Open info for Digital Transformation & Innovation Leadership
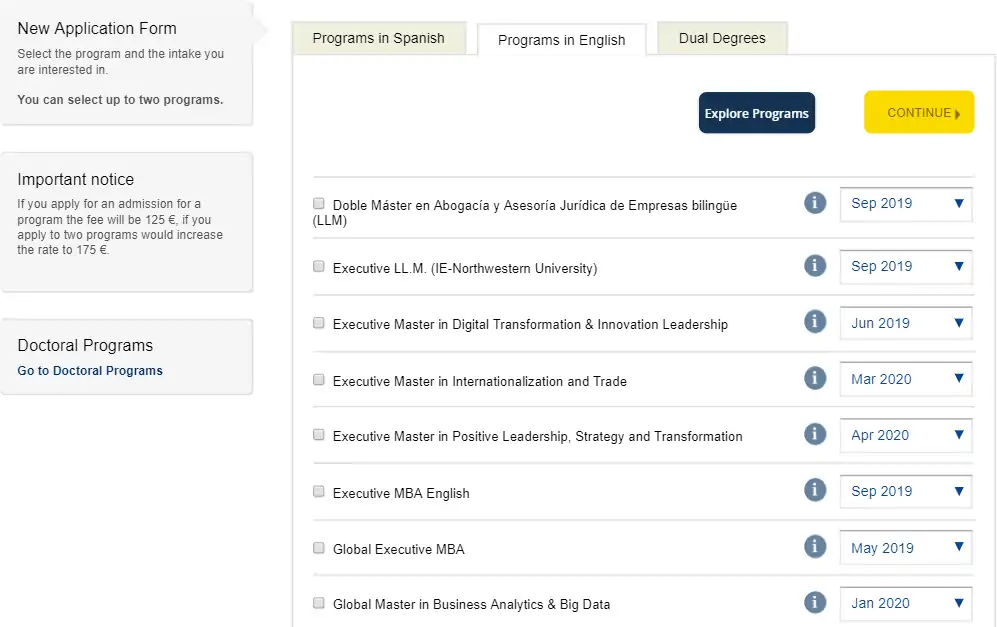This screenshot has width=997, height=627. tap(815, 323)
